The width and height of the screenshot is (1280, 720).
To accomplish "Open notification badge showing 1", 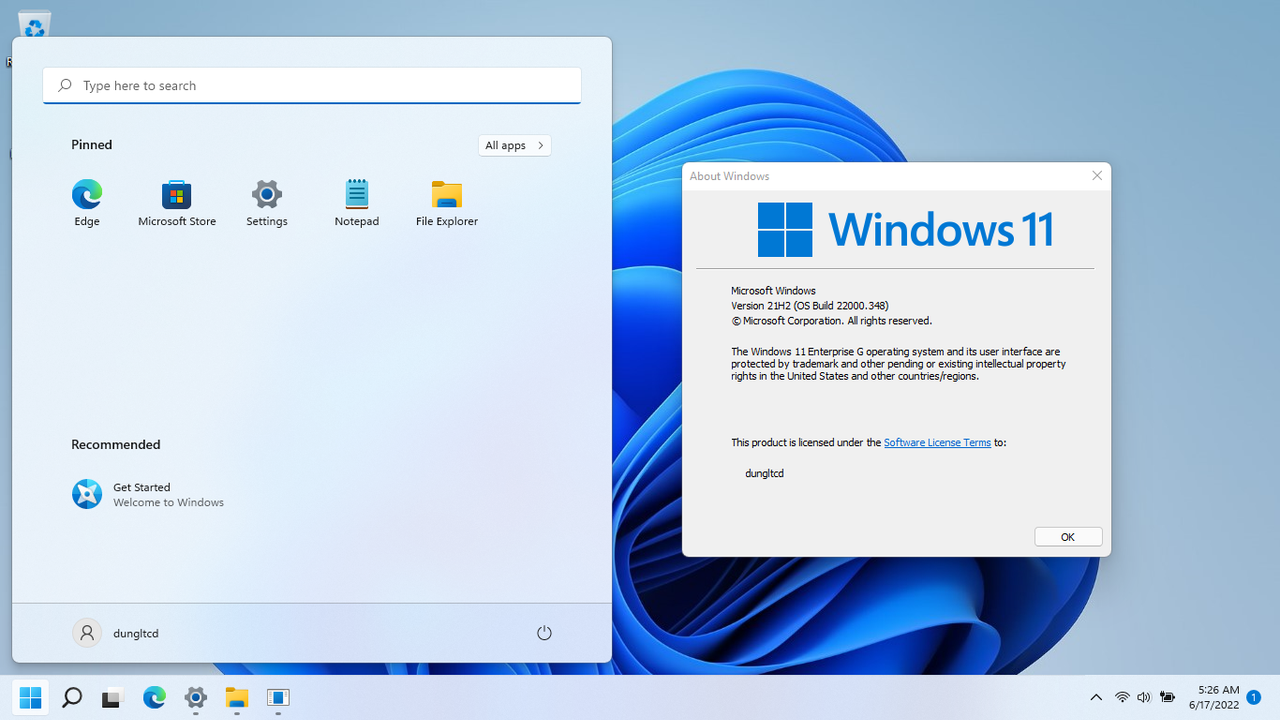I will click(1253, 697).
